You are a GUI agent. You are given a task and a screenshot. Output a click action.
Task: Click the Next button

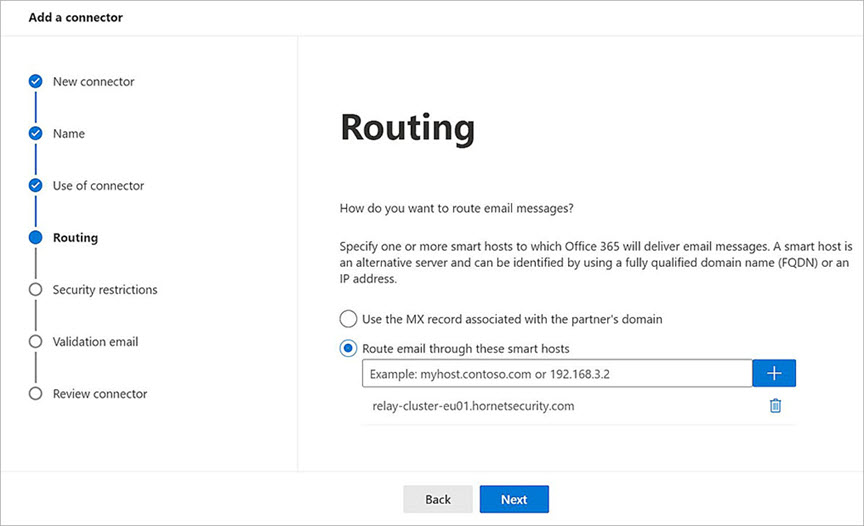[514, 499]
